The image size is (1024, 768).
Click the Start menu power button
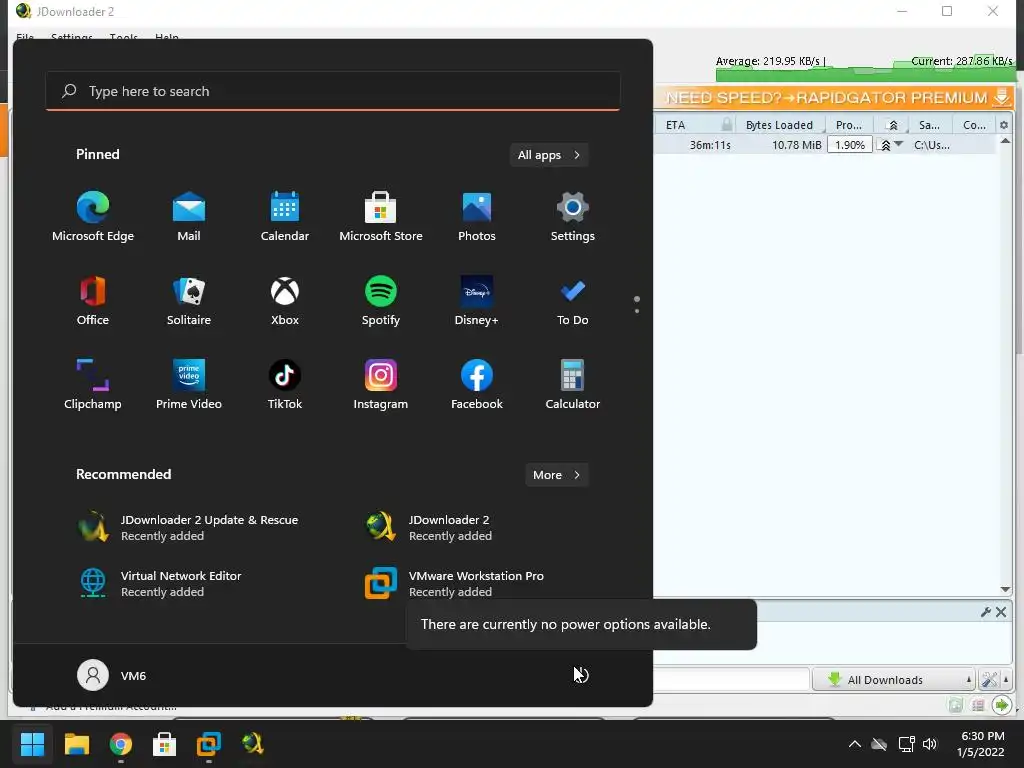point(581,675)
